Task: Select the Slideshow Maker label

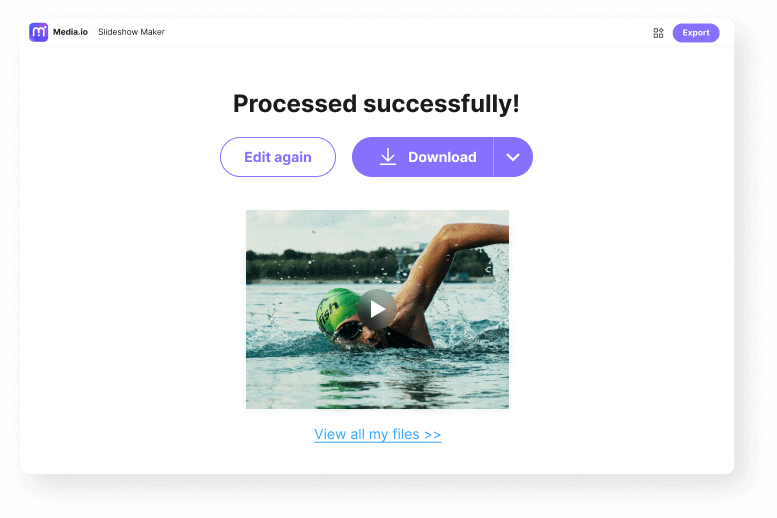Action: click(x=131, y=32)
